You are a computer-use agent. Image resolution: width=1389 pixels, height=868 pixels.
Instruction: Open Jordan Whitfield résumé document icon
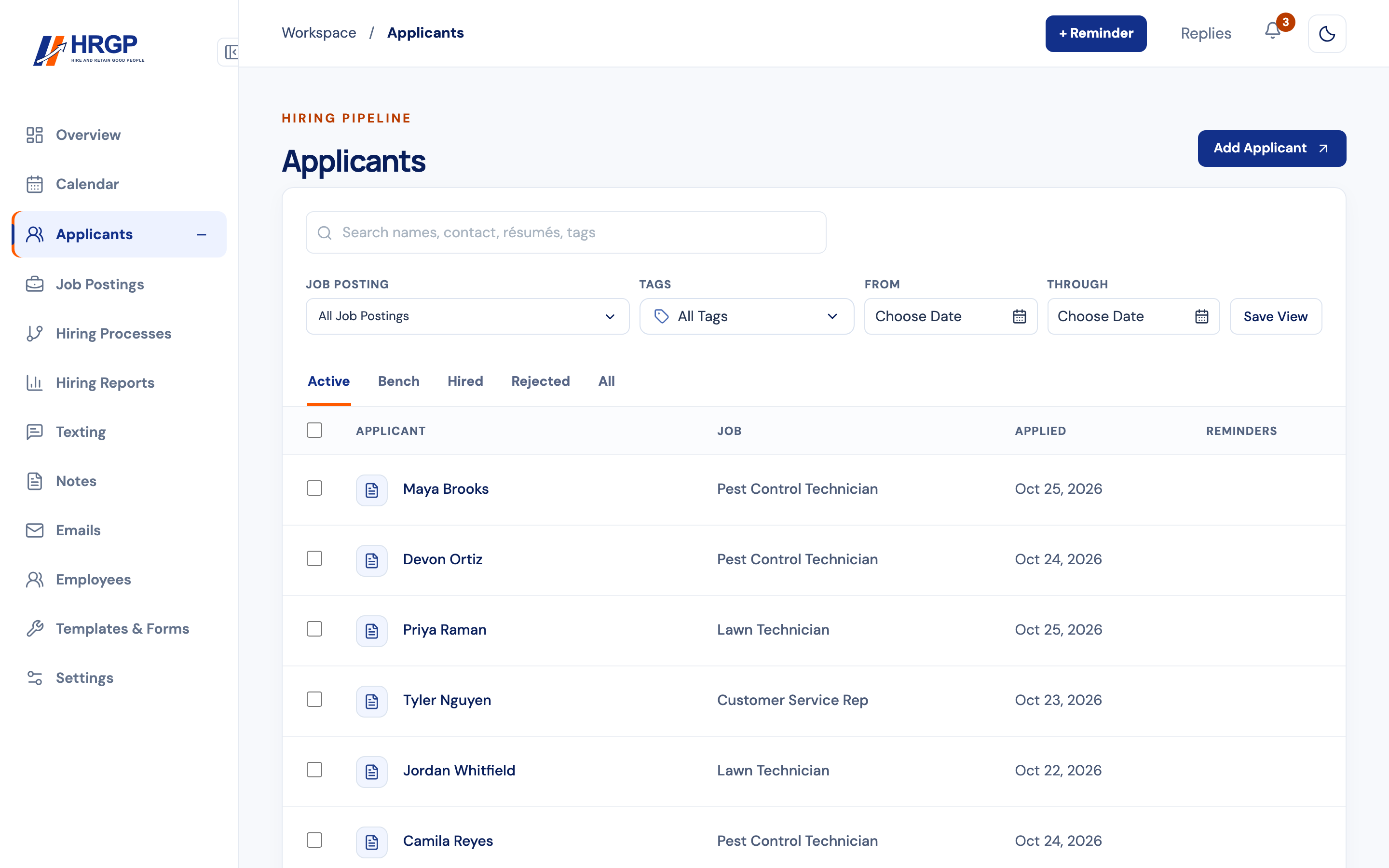pos(371,772)
